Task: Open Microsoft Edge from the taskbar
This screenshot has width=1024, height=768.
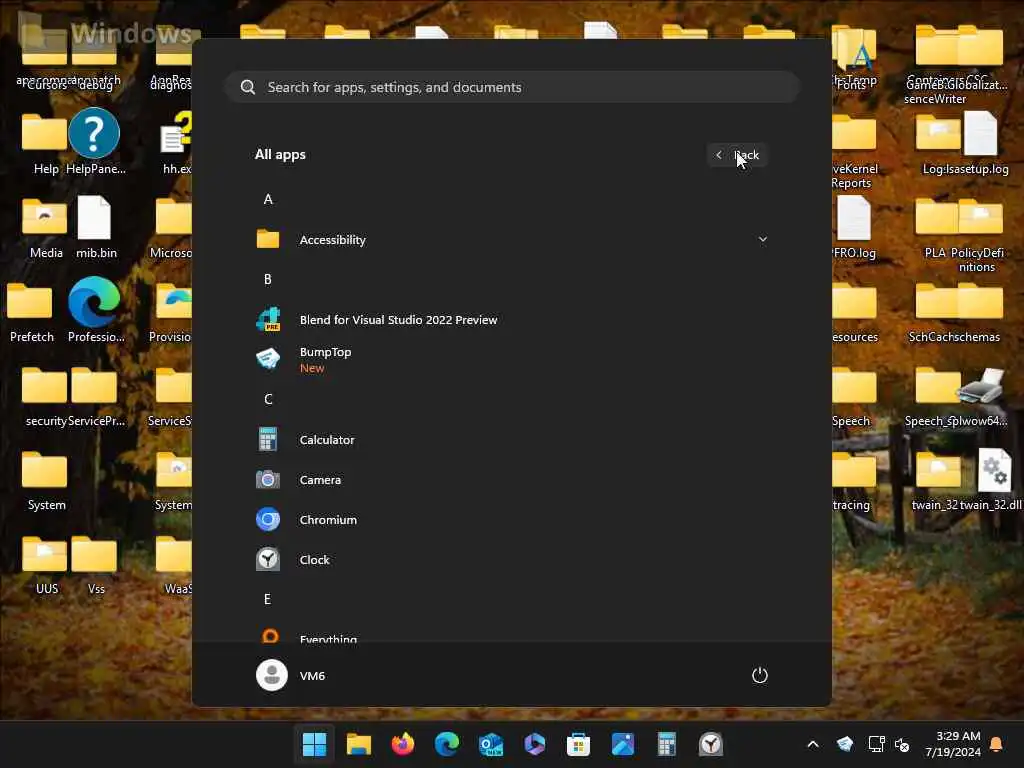Action: (x=447, y=744)
